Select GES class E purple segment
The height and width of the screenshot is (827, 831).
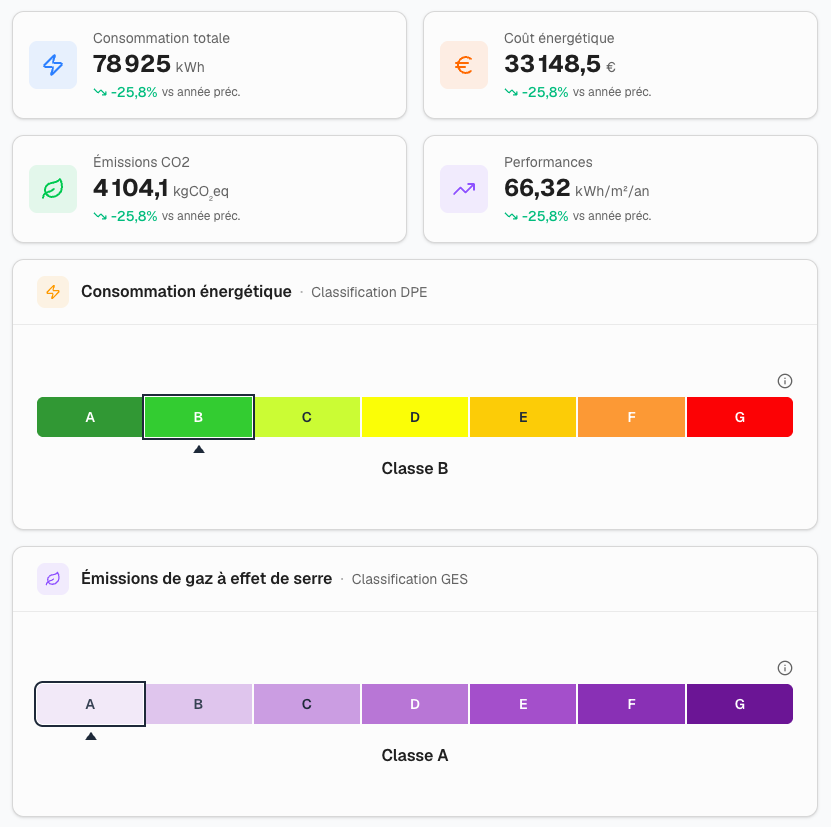coord(523,704)
